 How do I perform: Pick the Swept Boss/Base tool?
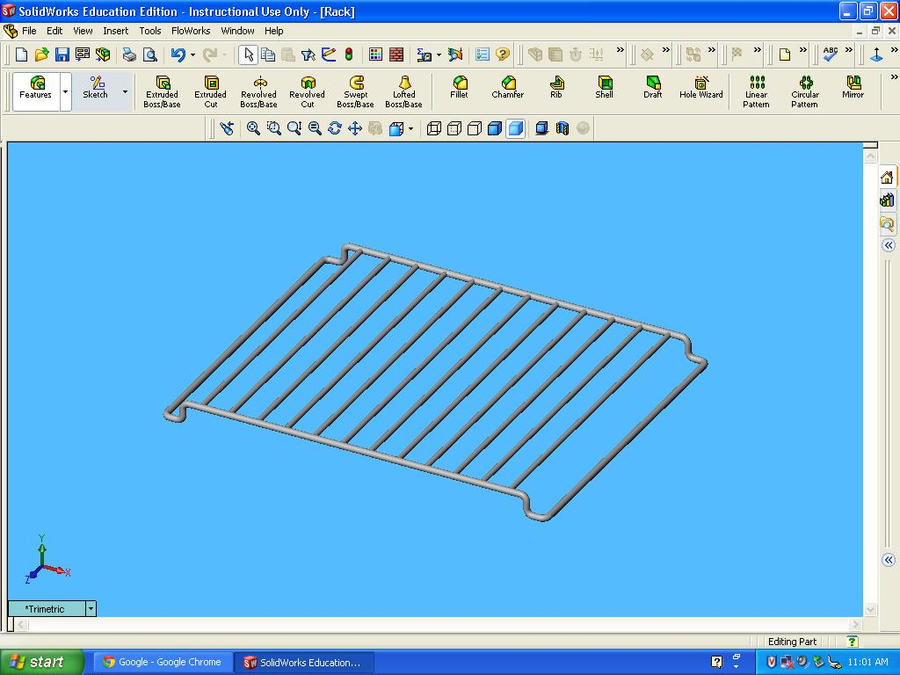coord(355,92)
